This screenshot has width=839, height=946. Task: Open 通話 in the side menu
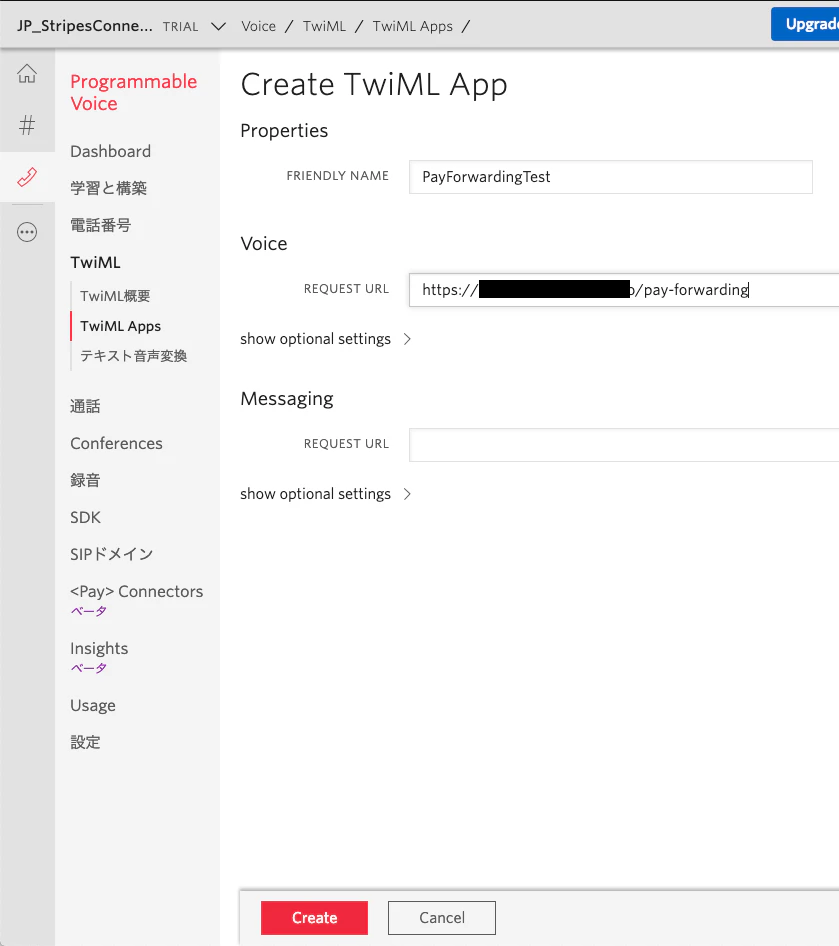click(x=85, y=406)
